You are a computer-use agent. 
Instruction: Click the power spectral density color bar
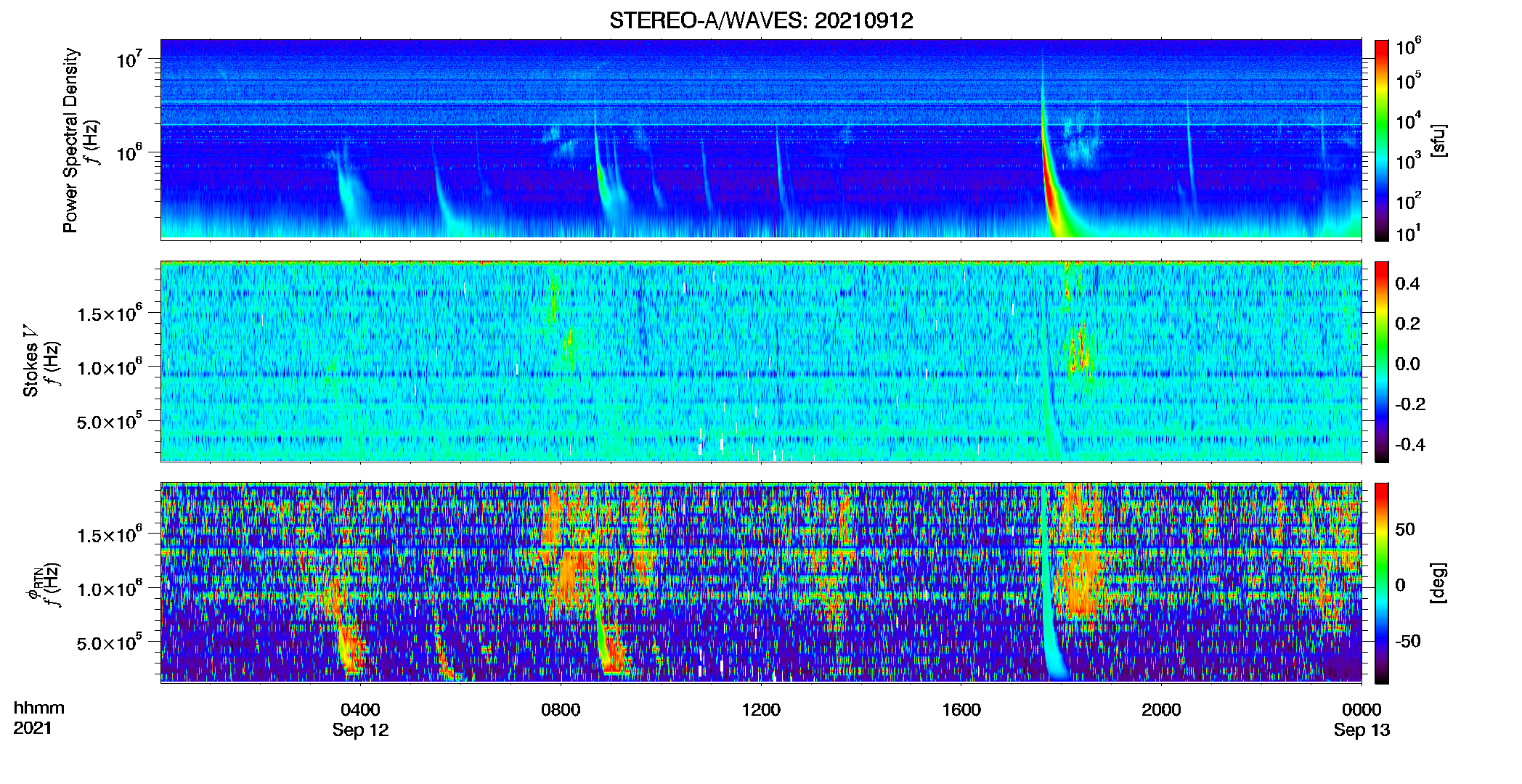pyautogui.click(x=1382, y=140)
